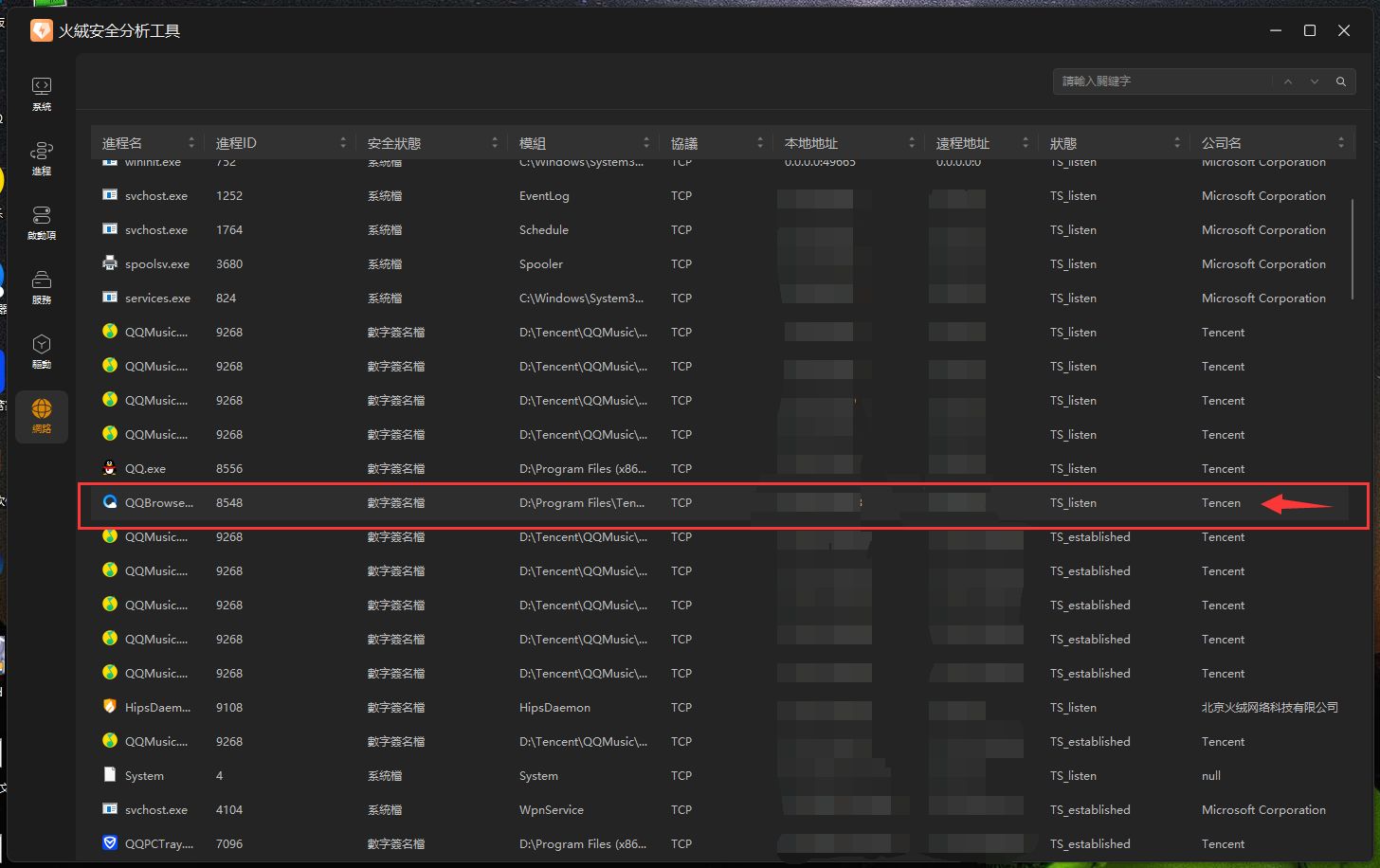The height and width of the screenshot is (868, 1380).
Task: Click the services.exe process icon
Action: click(110, 298)
